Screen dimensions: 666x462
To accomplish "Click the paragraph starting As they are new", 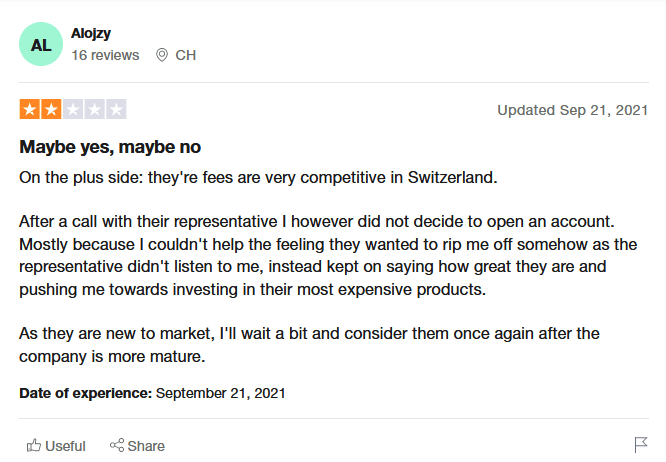I will tap(309, 345).
